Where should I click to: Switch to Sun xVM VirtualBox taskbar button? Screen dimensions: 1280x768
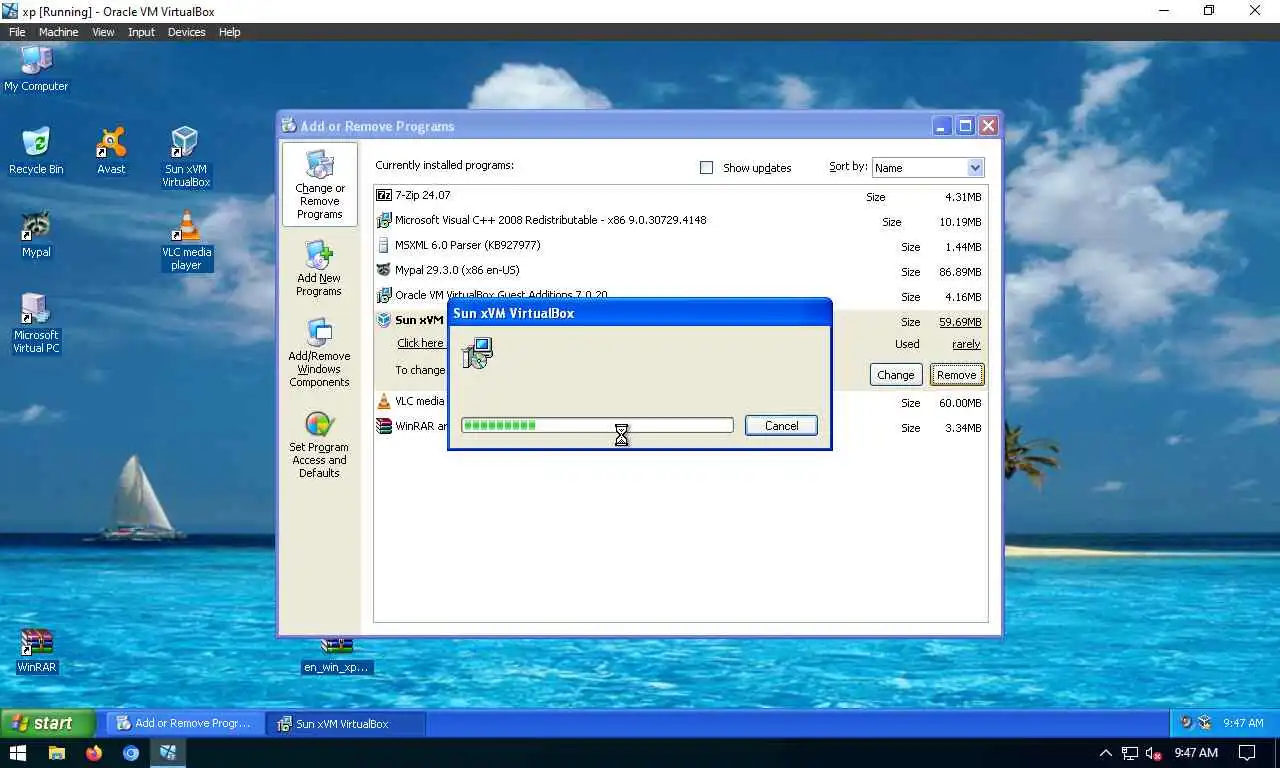345,723
